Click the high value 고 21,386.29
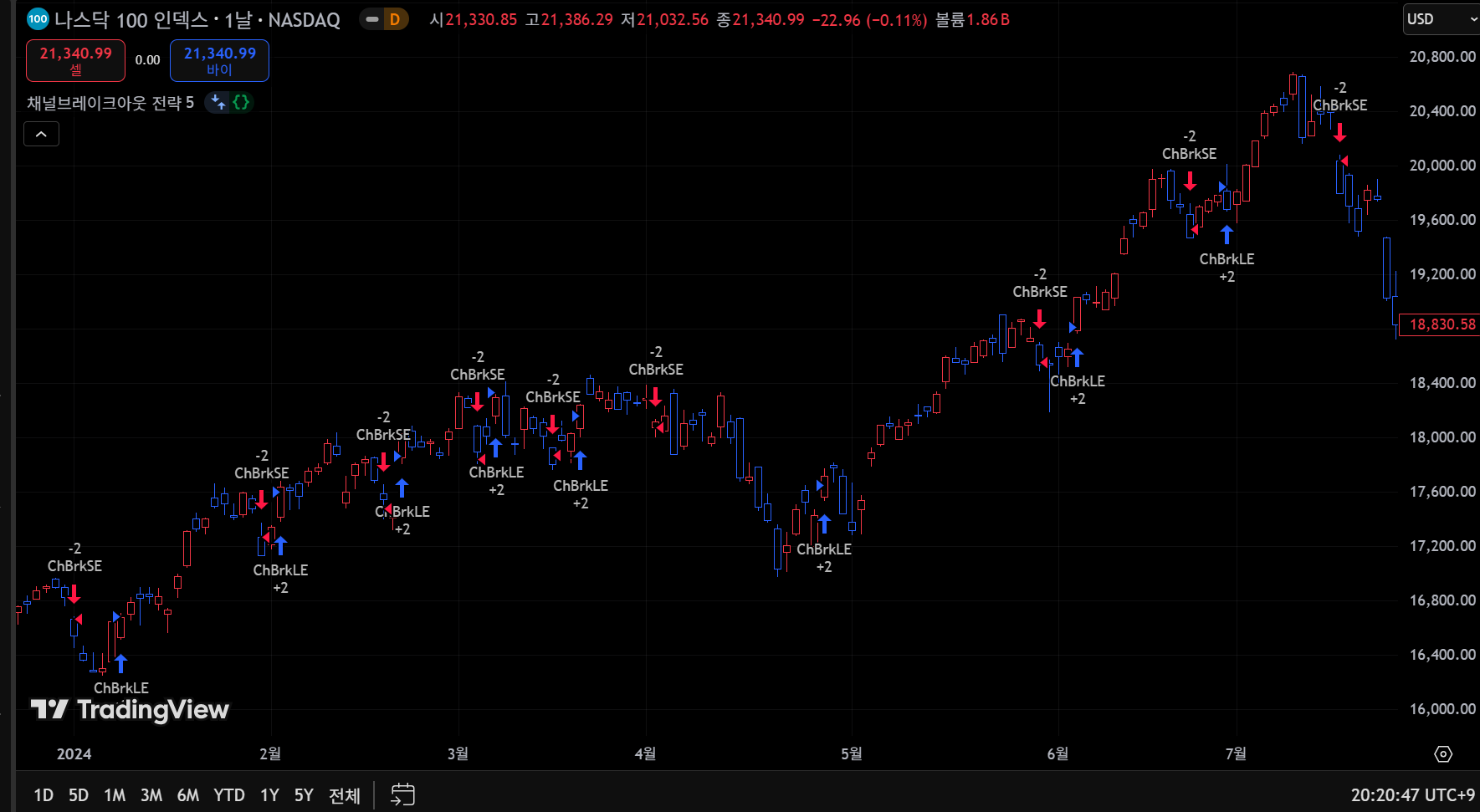The width and height of the screenshot is (1480, 812). pyautogui.click(x=569, y=20)
